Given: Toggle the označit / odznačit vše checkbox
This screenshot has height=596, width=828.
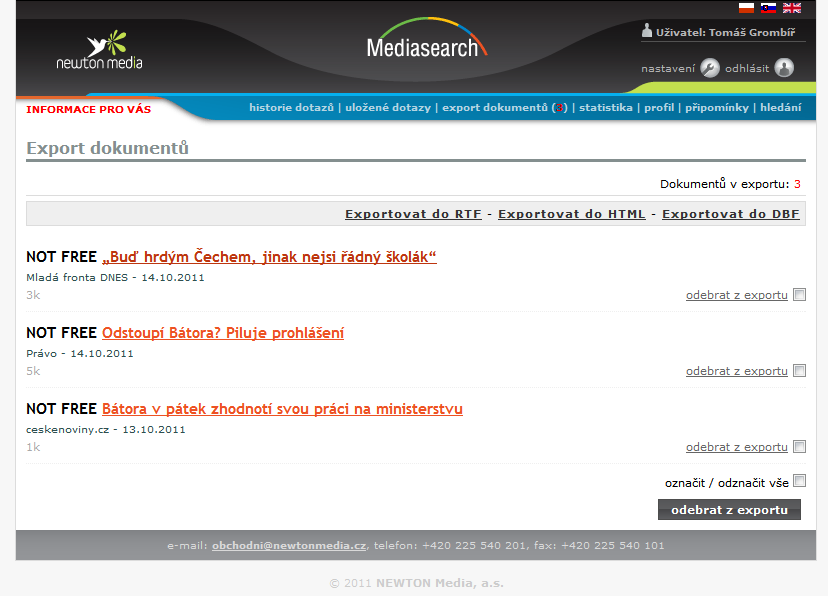Looking at the screenshot, I should 799,480.
